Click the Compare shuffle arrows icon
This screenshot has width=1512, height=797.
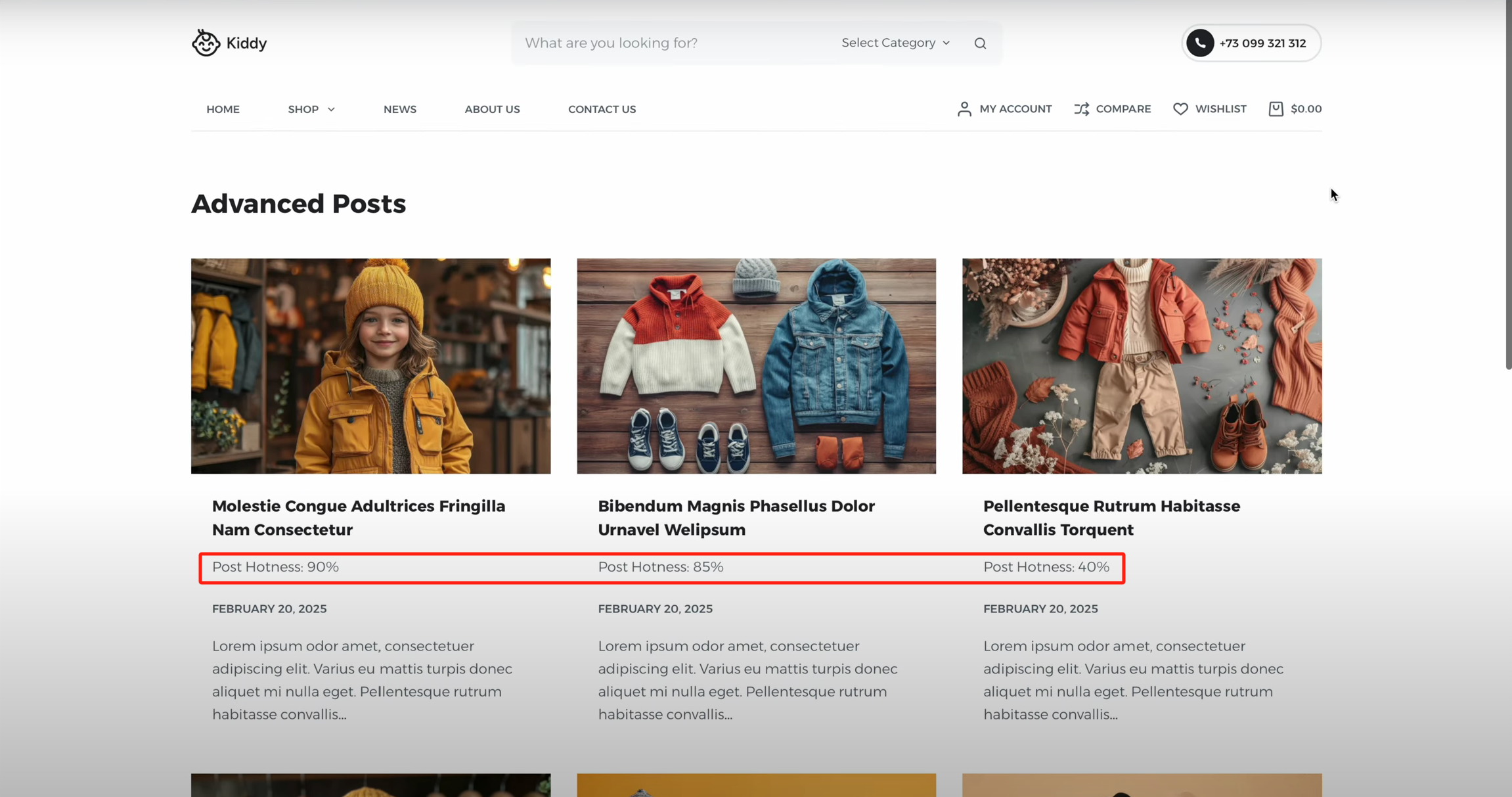pyautogui.click(x=1081, y=109)
